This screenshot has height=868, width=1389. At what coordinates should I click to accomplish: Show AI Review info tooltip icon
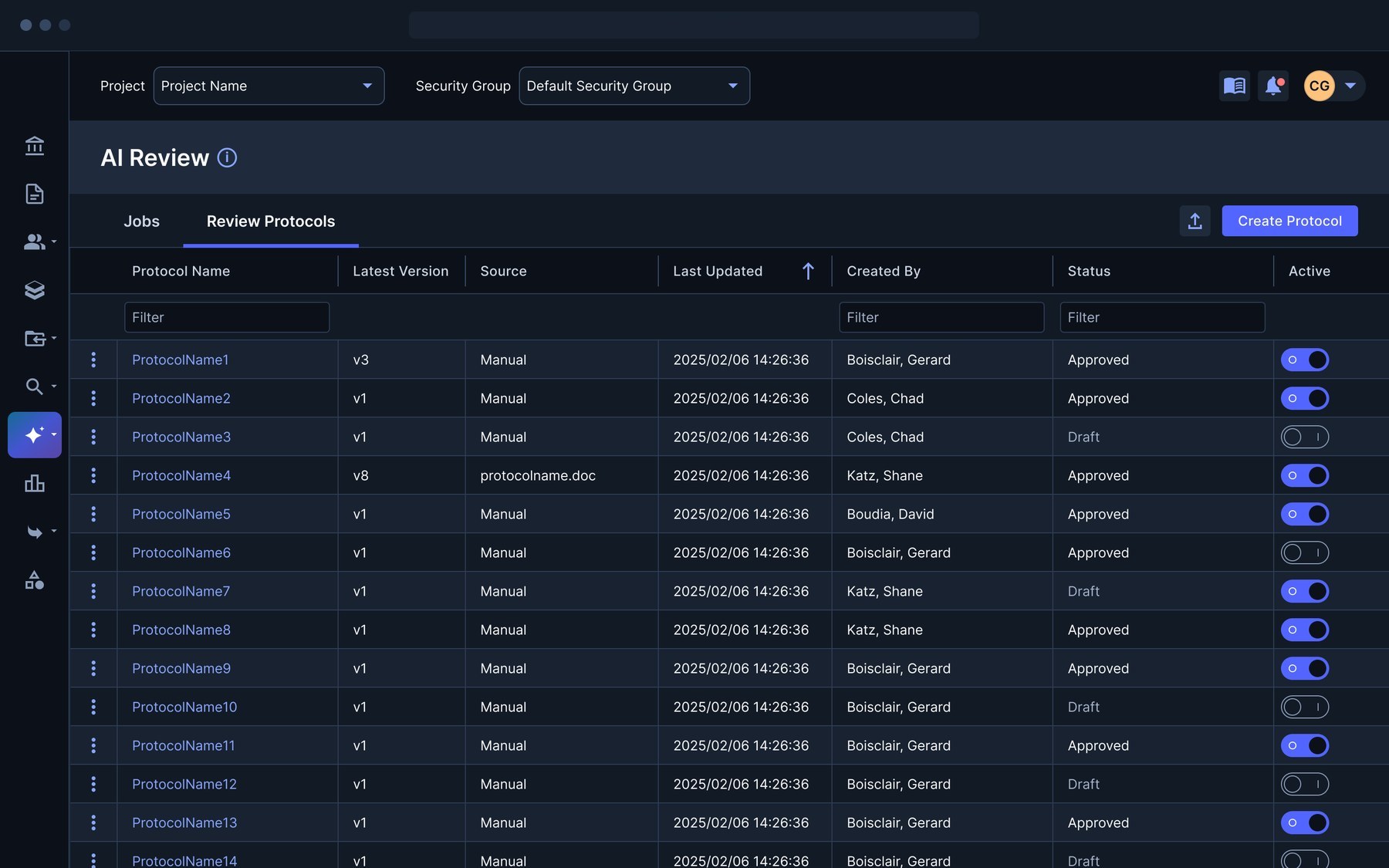pos(227,157)
